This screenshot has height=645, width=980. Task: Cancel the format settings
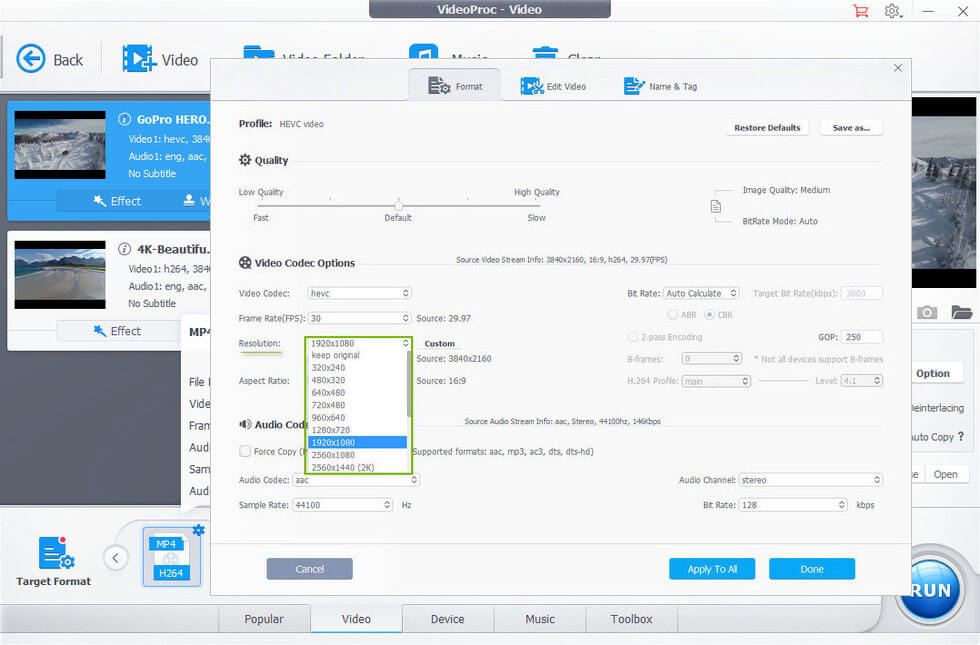(309, 569)
